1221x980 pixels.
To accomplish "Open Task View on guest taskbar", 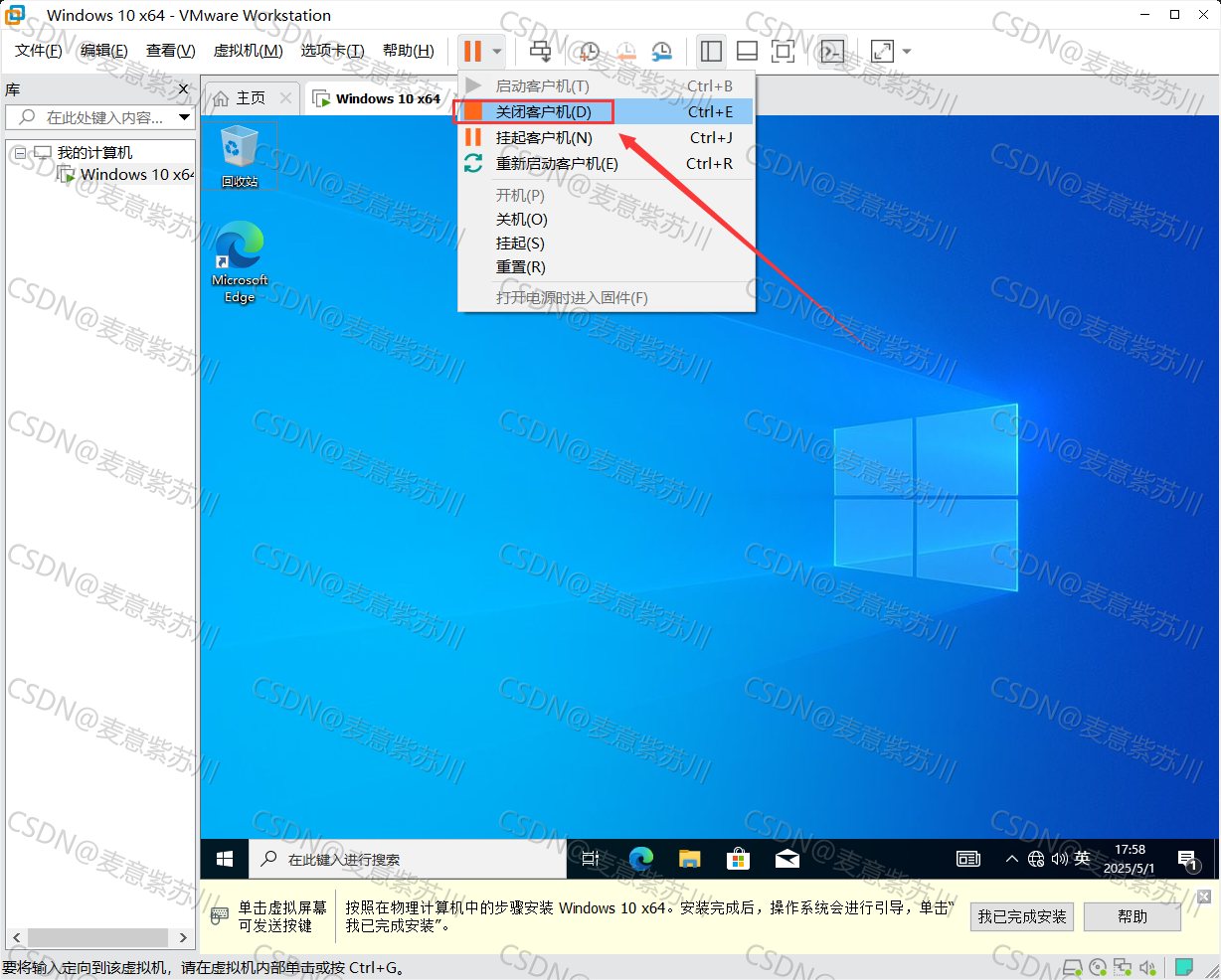I will 591,859.
